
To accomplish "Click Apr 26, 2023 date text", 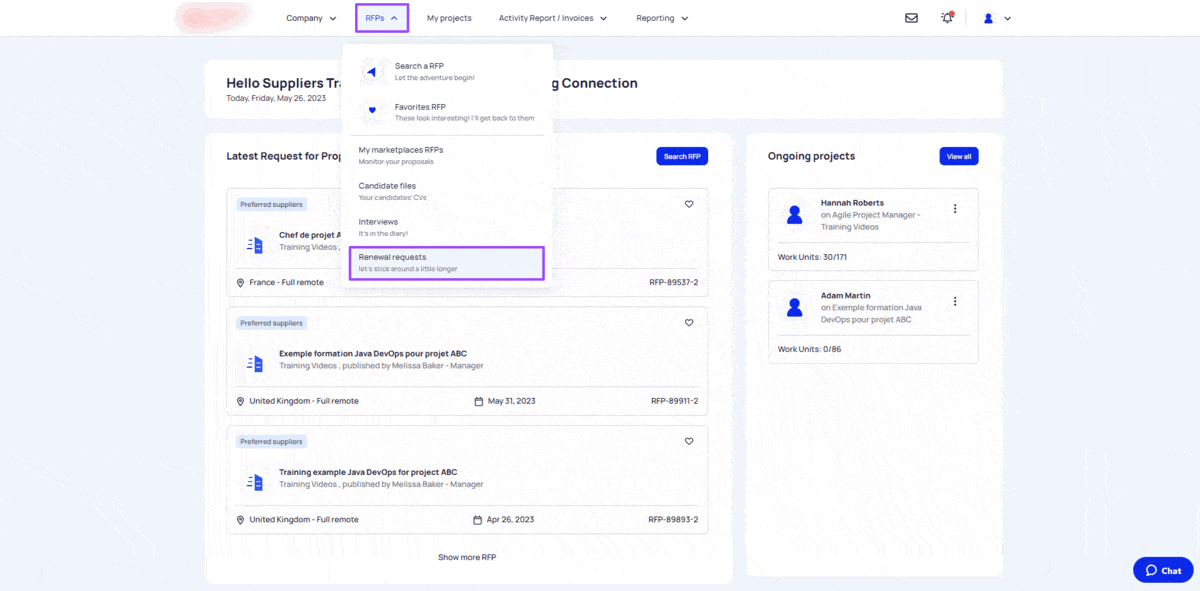I will pos(511,520).
